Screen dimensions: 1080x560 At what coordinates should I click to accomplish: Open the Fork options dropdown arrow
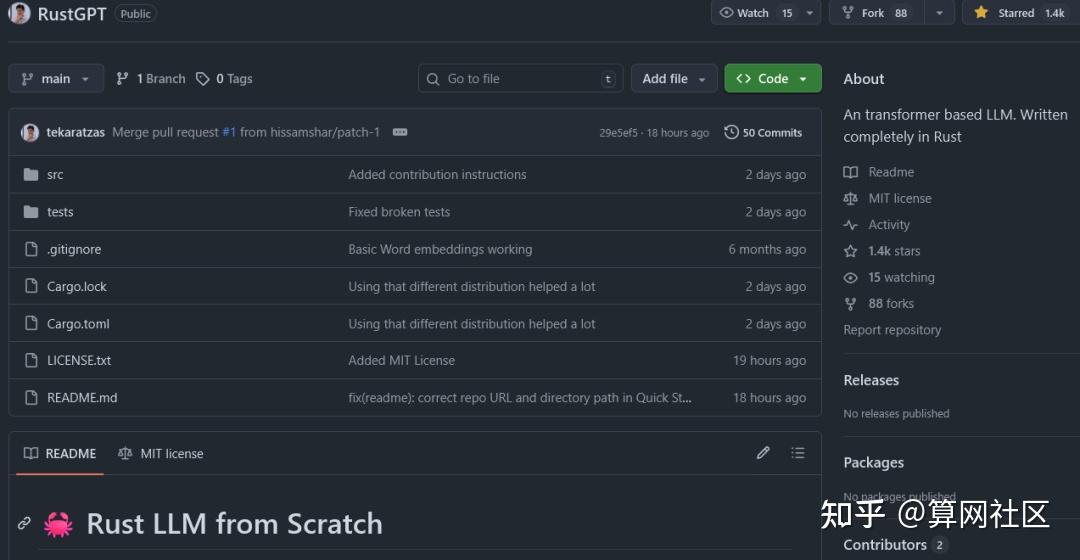point(939,13)
